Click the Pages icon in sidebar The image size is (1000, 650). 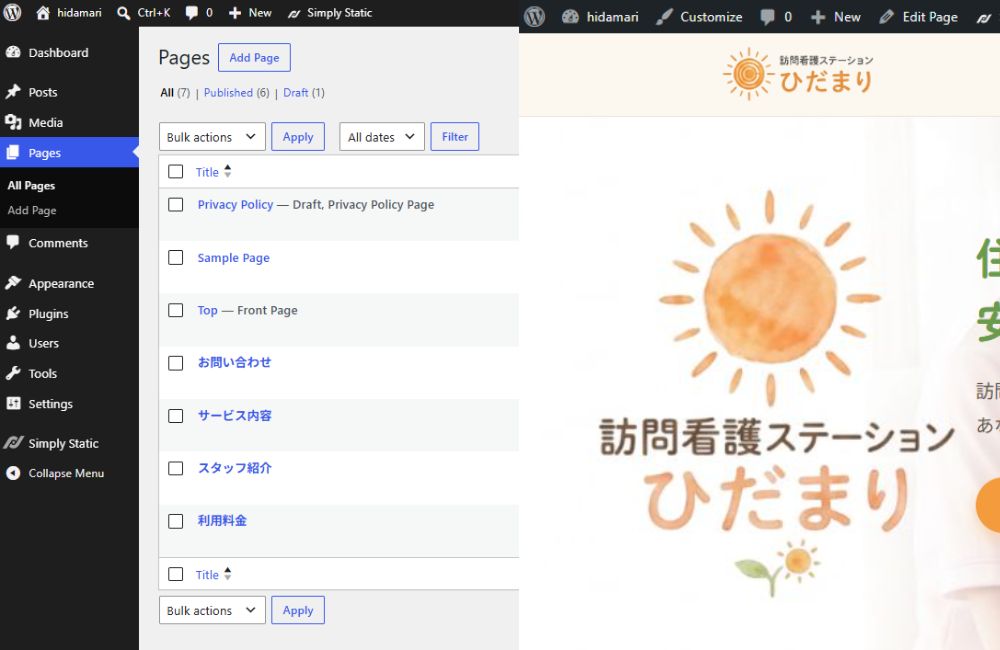(x=13, y=152)
